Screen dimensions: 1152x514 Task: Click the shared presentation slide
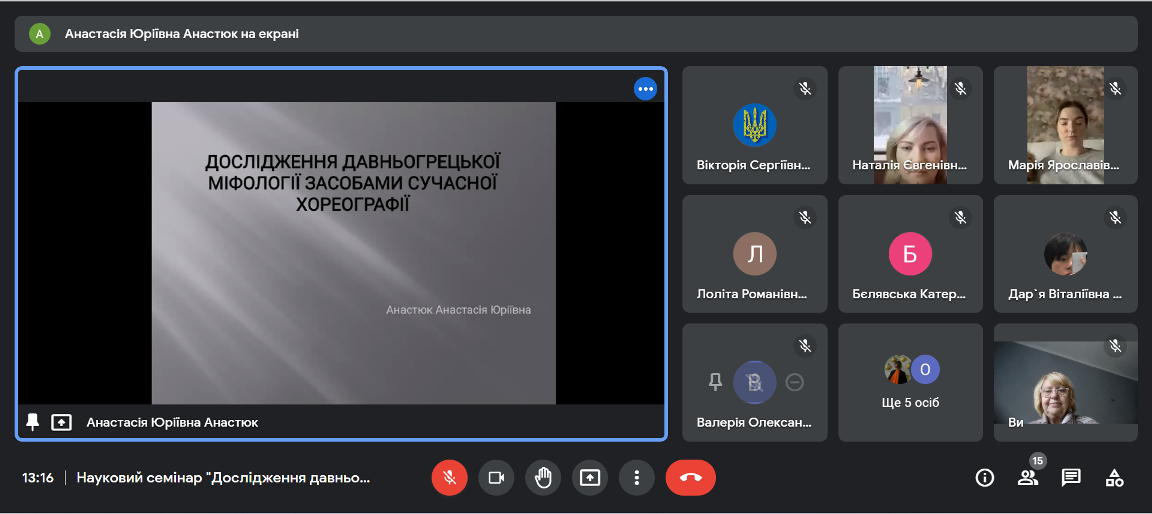pyautogui.click(x=353, y=252)
